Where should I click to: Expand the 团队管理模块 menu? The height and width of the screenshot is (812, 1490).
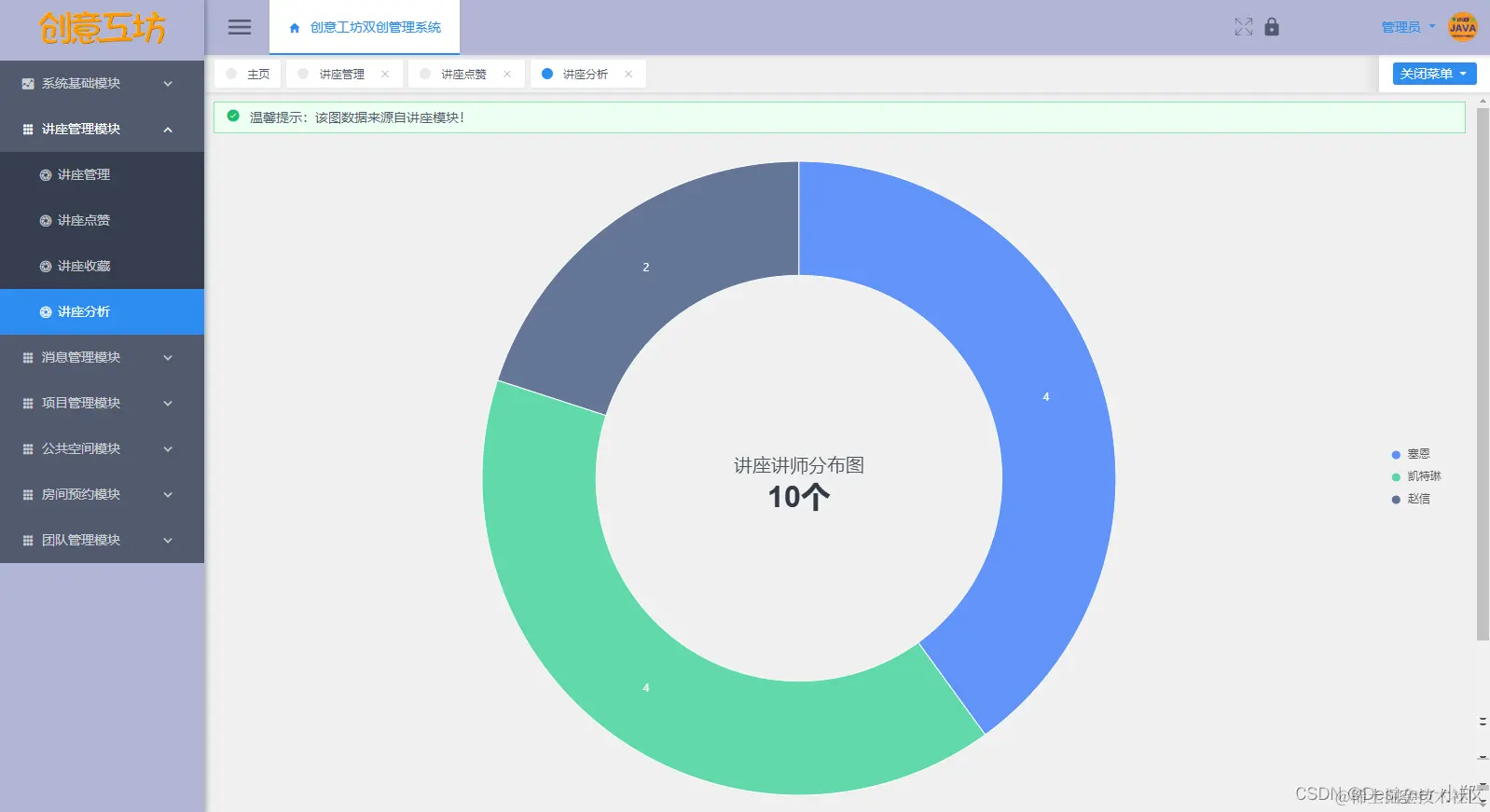(x=102, y=540)
